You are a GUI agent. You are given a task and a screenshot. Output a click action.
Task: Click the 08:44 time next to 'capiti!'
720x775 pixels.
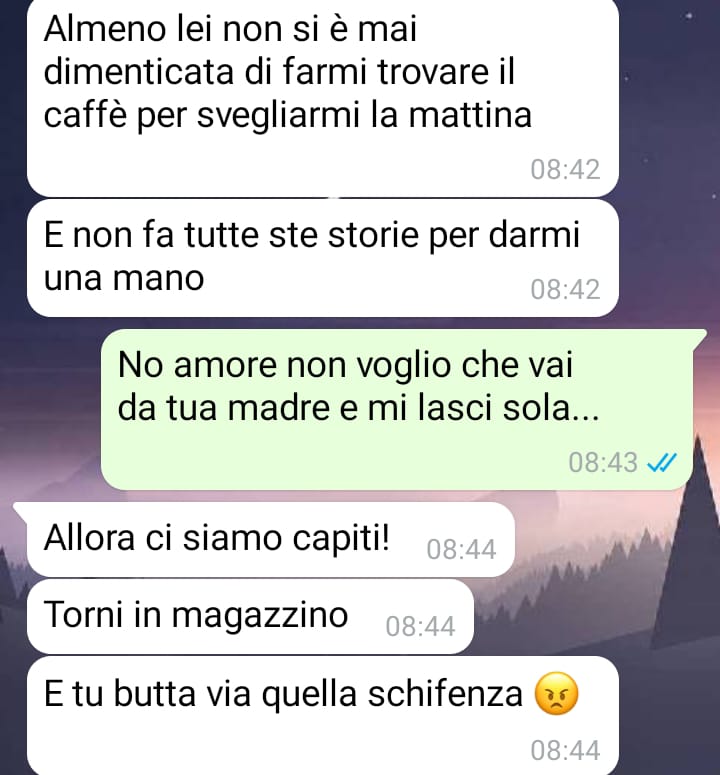click(461, 550)
